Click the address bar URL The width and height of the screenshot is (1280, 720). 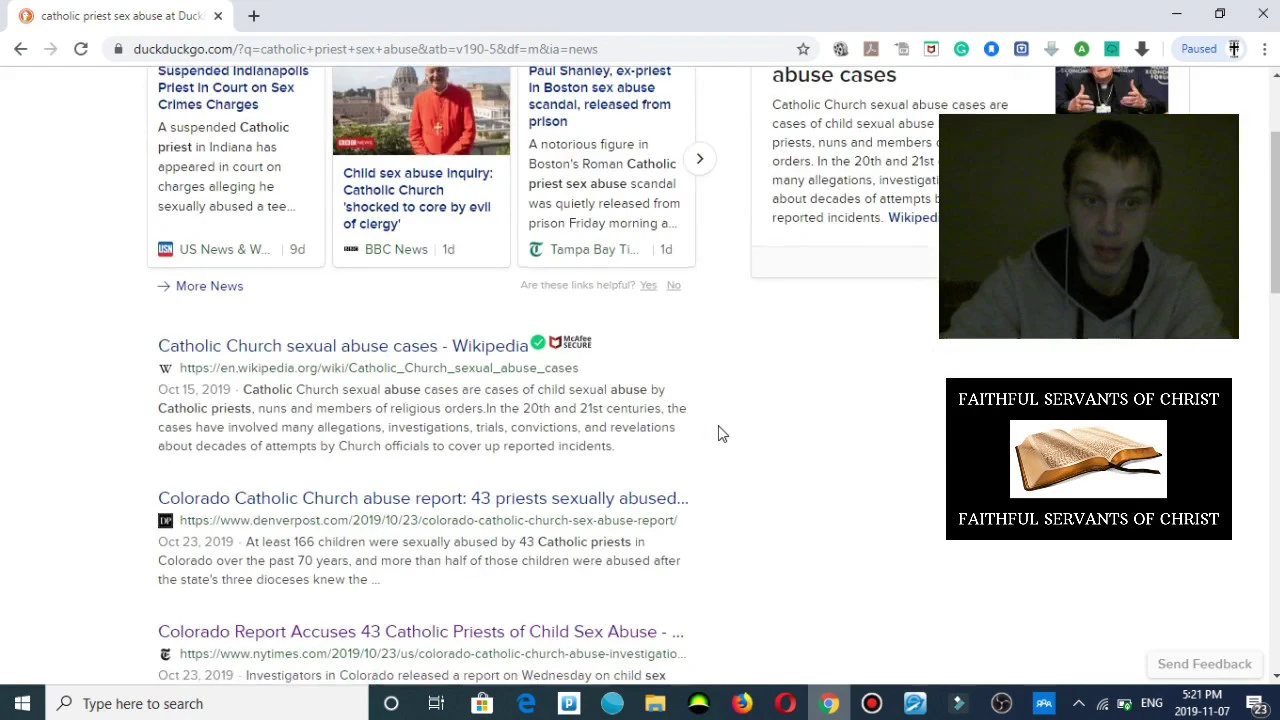pos(365,49)
